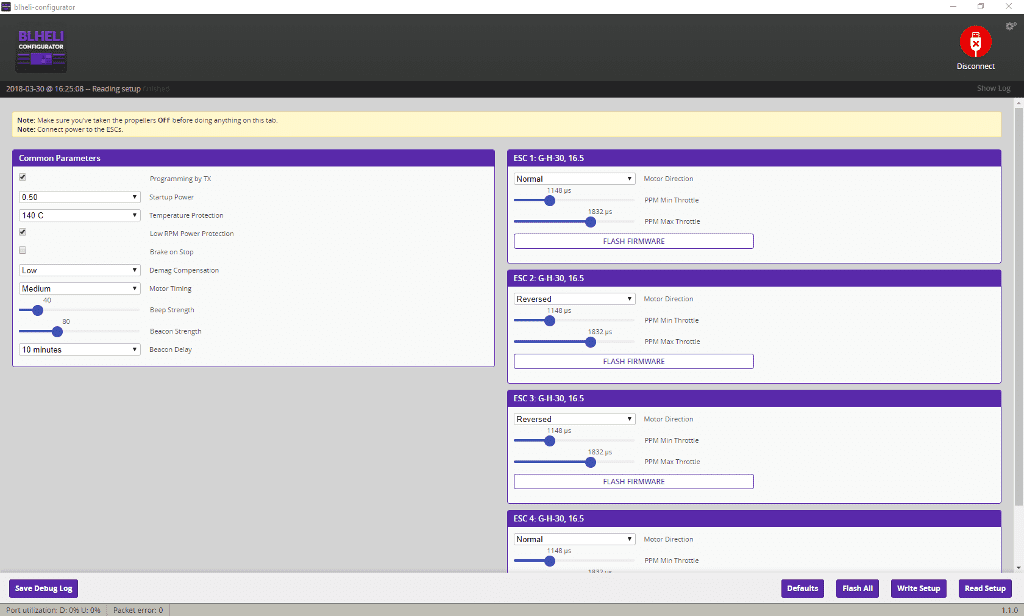1024x616 pixels.
Task: Click the propellers Off warning note
Action: pos(147,120)
